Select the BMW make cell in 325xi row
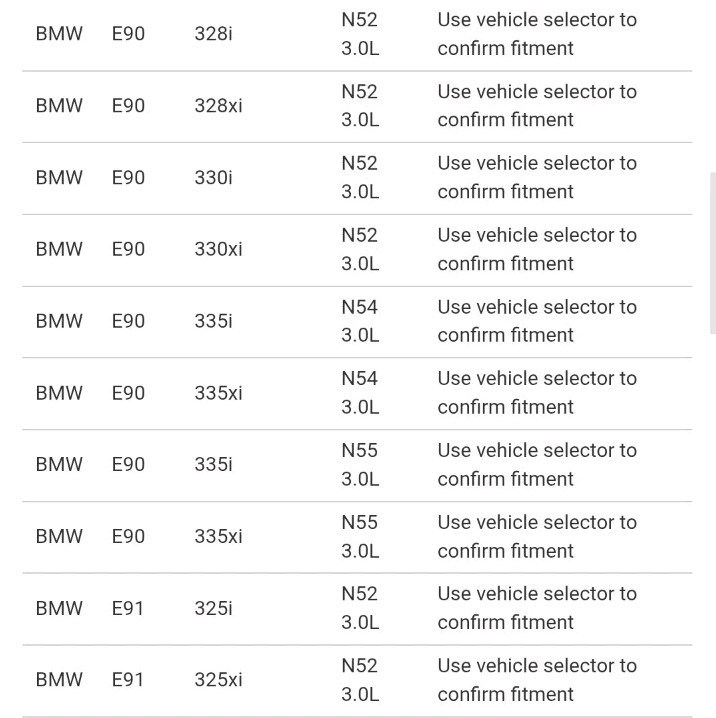This screenshot has width=716, height=718. (x=59, y=680)
